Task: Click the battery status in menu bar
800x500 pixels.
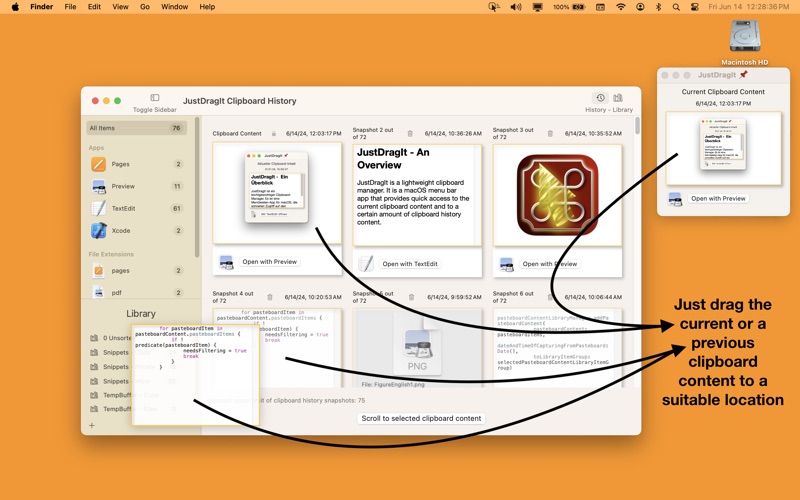Action: (x=569, y=7)
